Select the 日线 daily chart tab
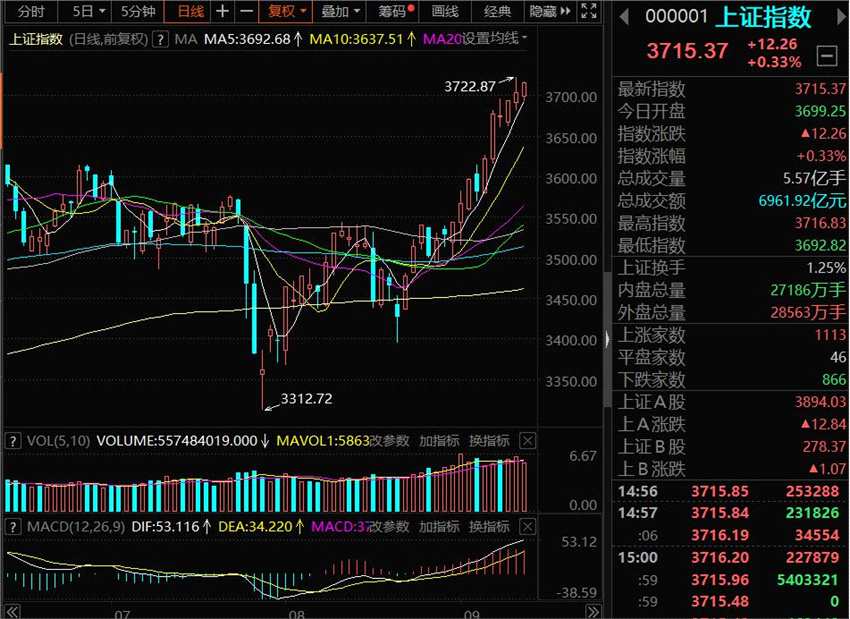Screen dimensions: 850x619 point(189,12)
